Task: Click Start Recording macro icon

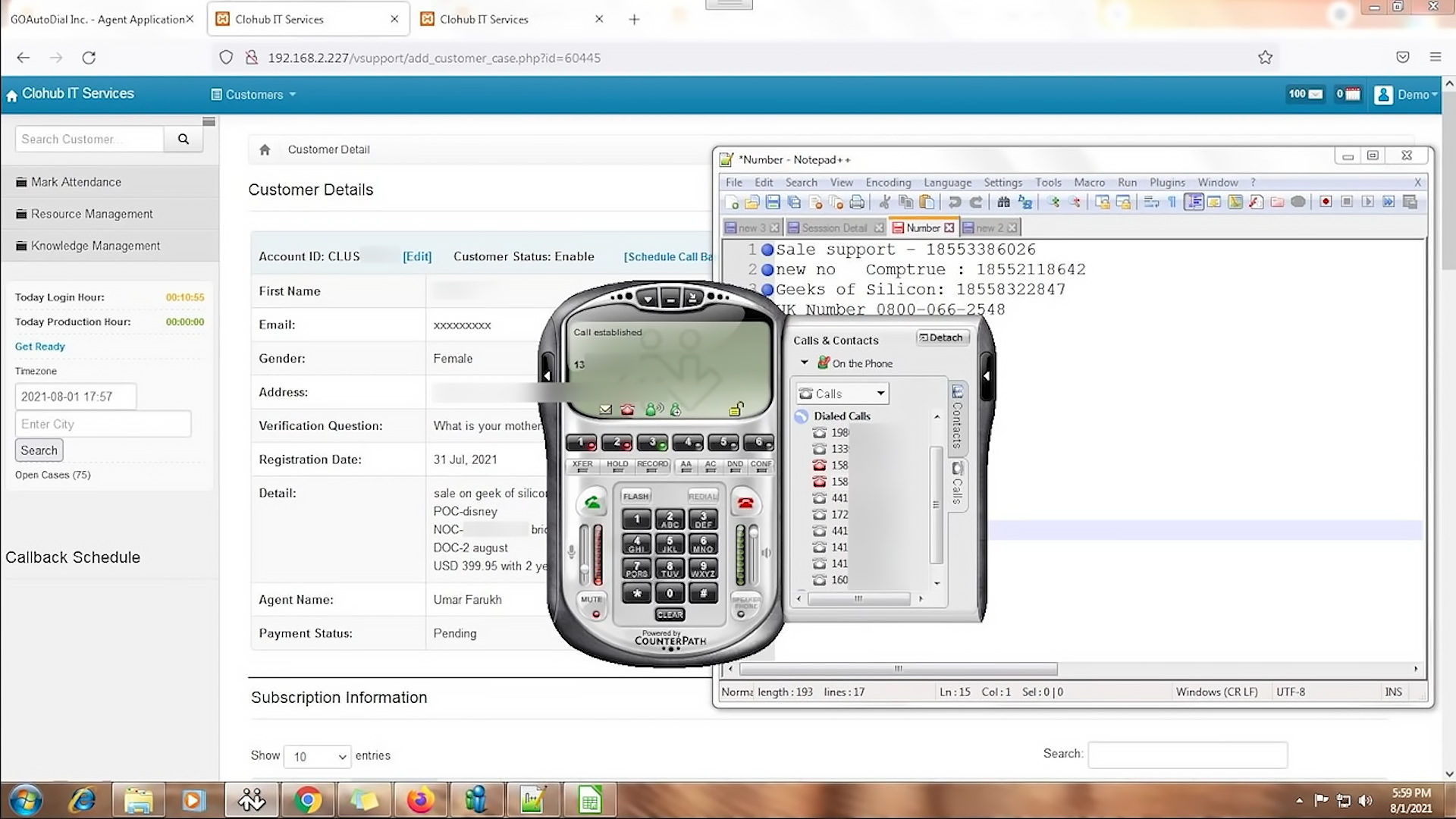Action: pyautogui.click(x=1326, y=202)
